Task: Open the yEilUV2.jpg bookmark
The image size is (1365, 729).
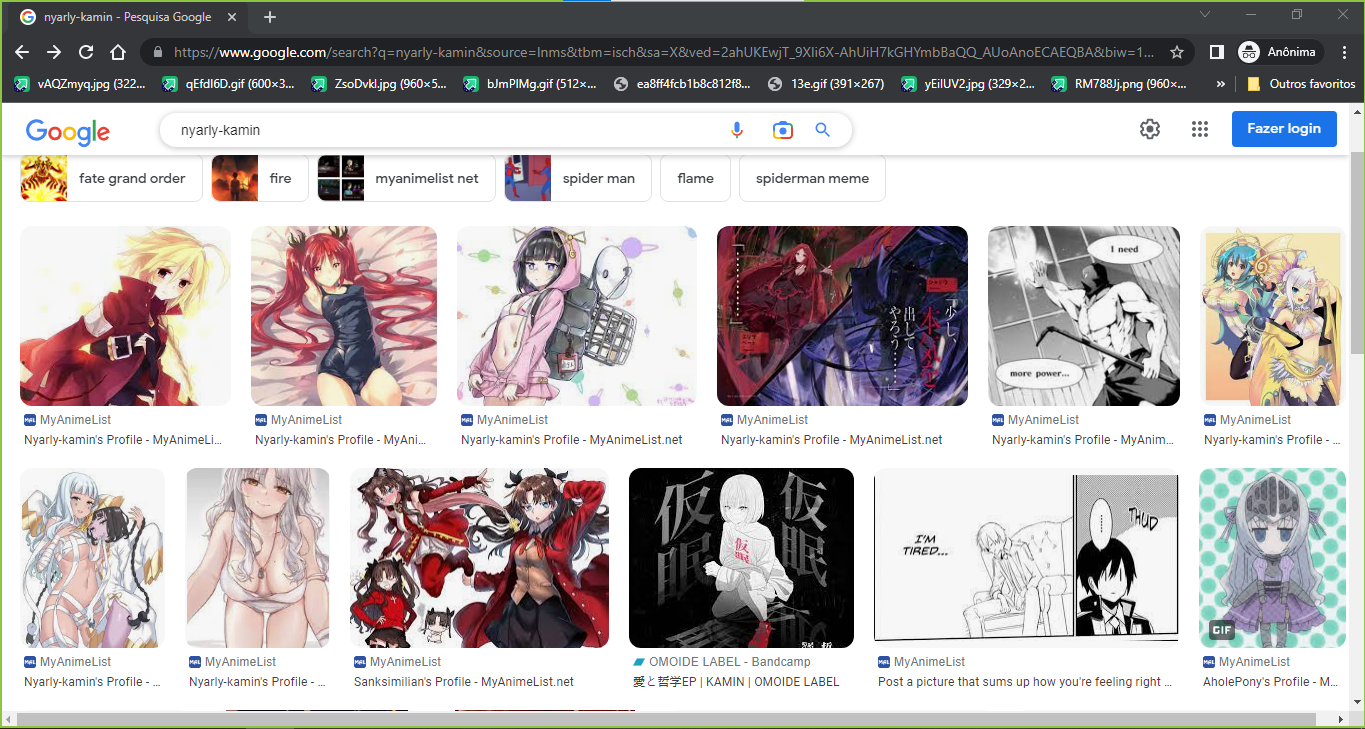Action: click(968, 84)
